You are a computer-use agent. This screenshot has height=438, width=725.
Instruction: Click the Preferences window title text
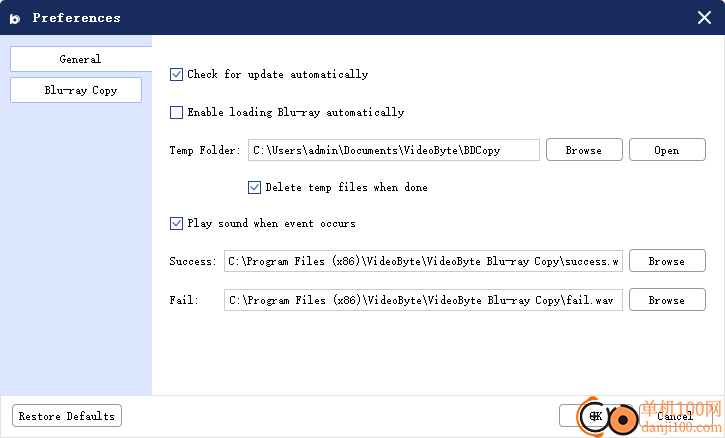[x=76, y=18]
